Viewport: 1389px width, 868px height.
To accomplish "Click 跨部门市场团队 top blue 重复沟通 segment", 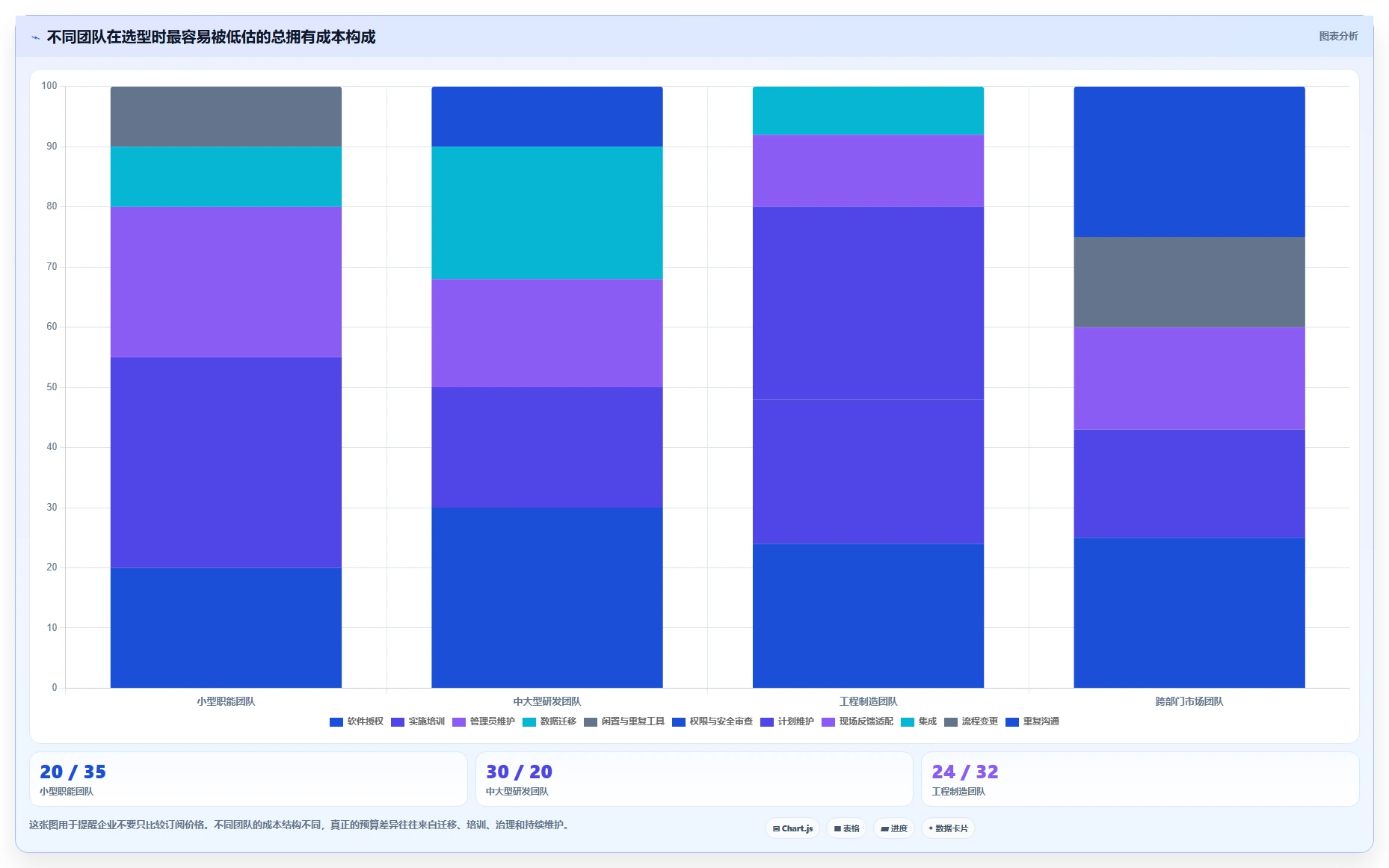I will coord(1189,161).
